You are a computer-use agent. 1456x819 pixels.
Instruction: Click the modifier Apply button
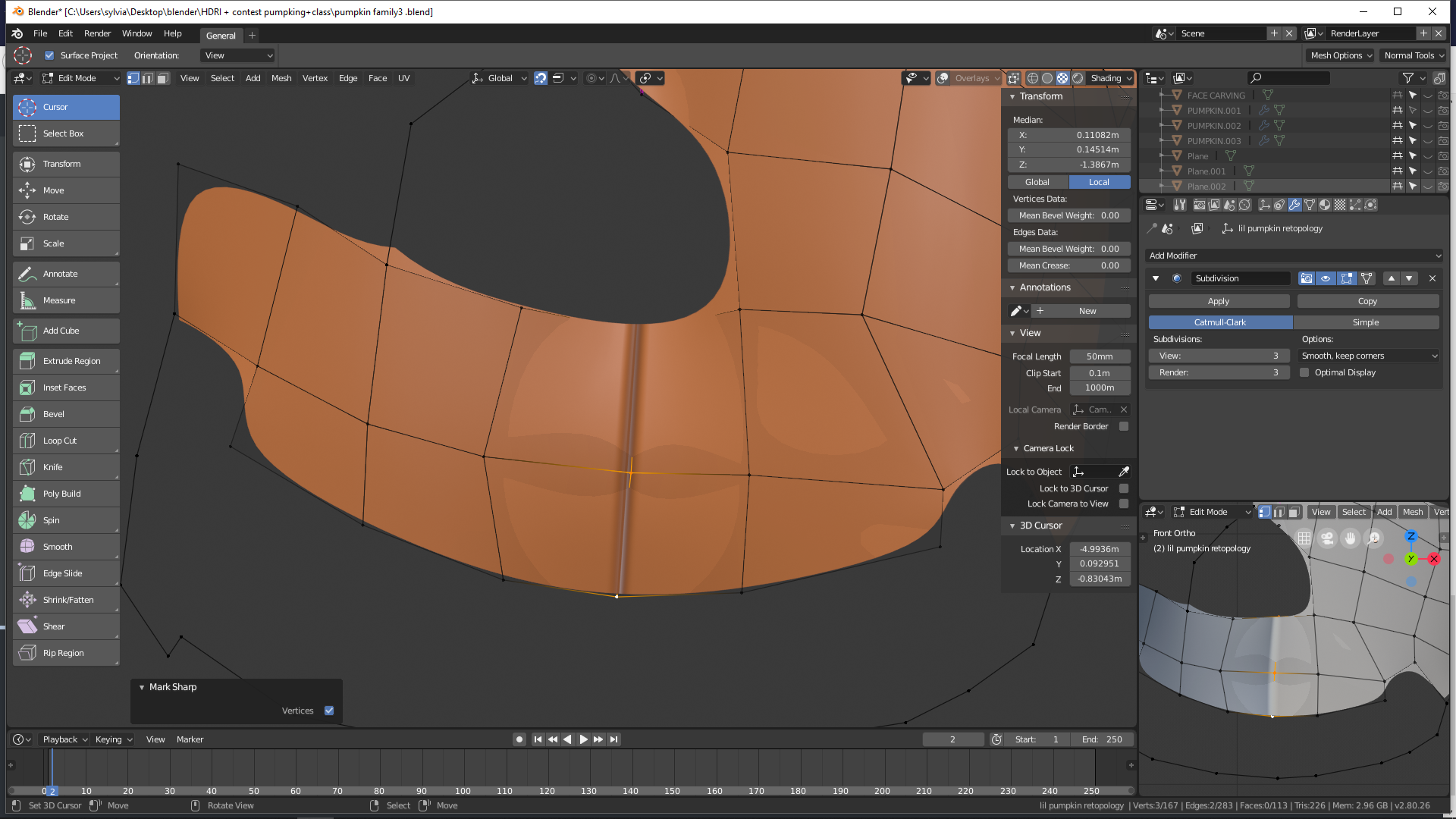[x=1218, y=301]
